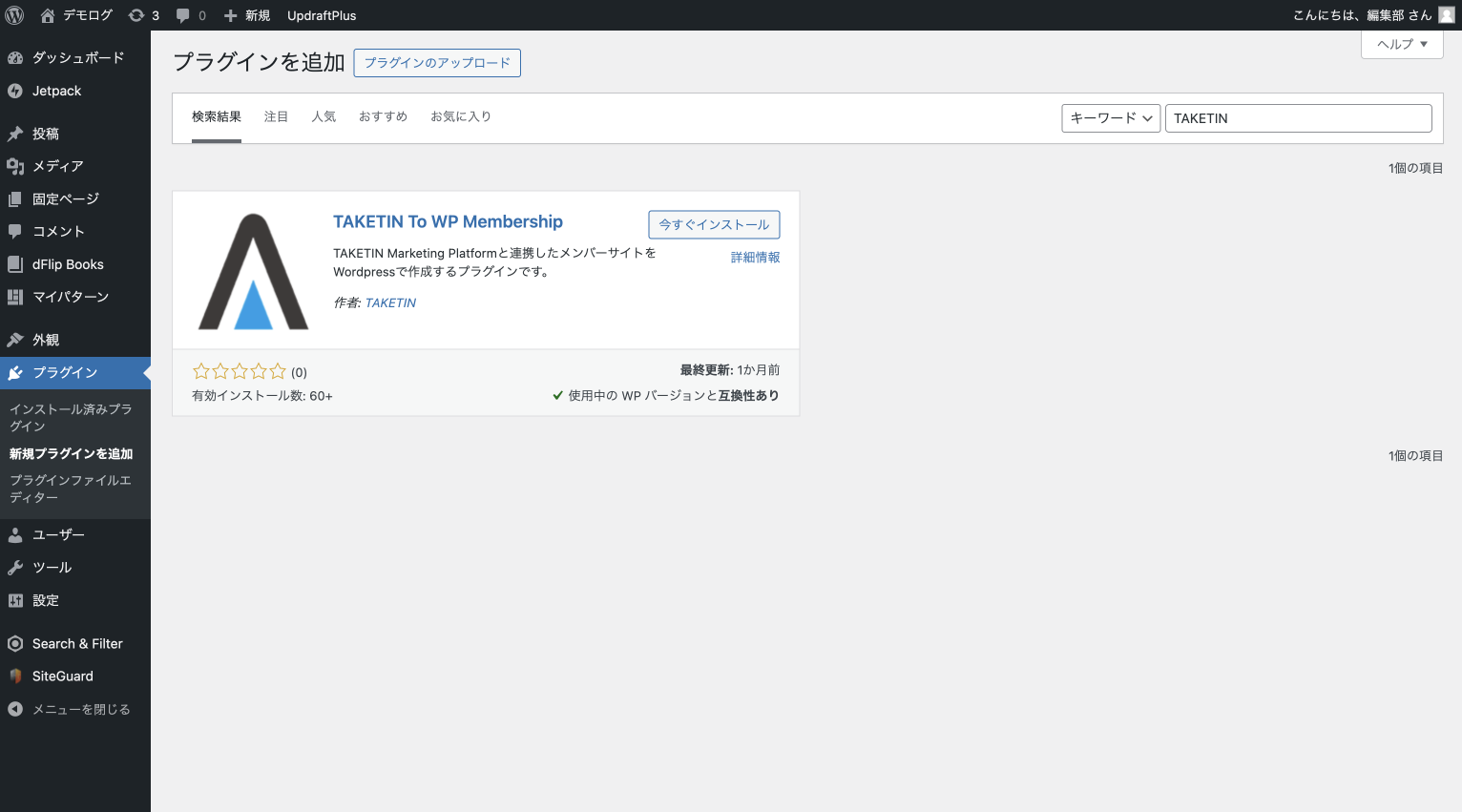Screen dimensions: 1462x812
Task: Open the デモログ site home link
Action: pos(76,15)
